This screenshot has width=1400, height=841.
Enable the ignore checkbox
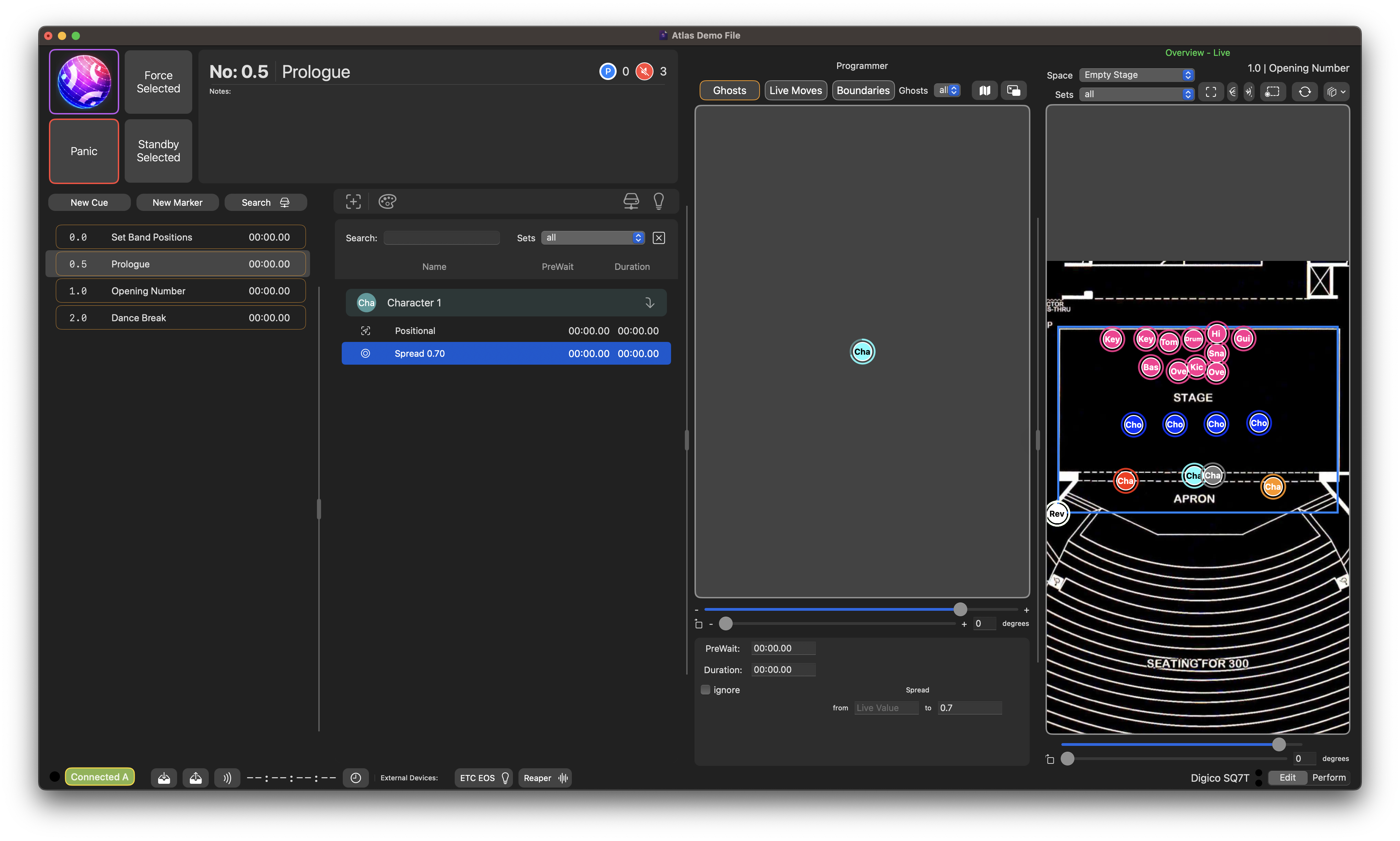tap(706, 690)
